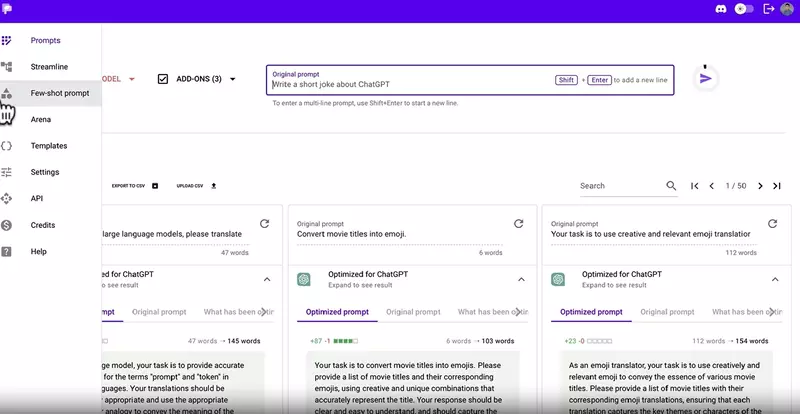Screen dimensions: 800x414
Task: Open the Streamline menu item
Action: [x=51, y=67]
